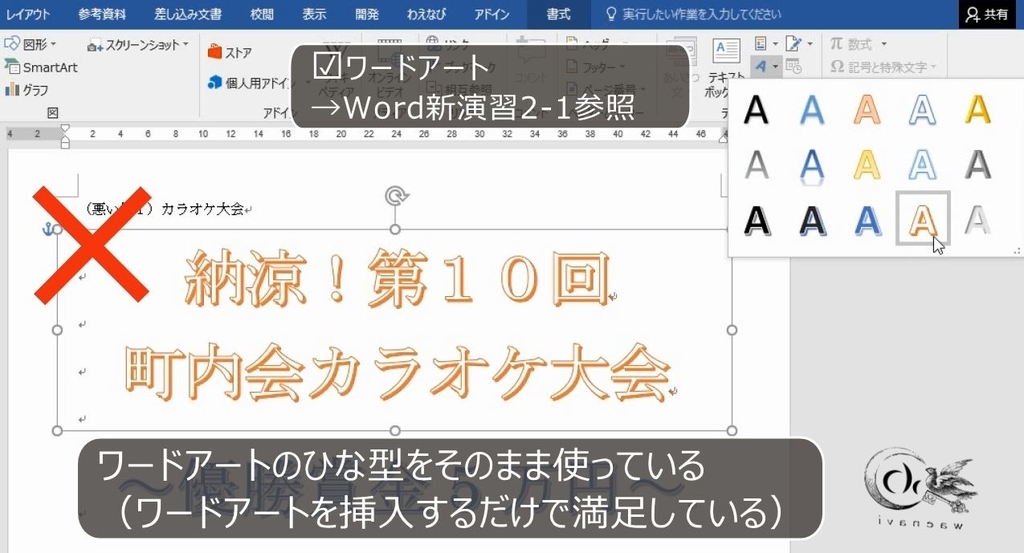Choose the highlighted orange outline WordArt style

pyautogui.click(x=922, y=219)
